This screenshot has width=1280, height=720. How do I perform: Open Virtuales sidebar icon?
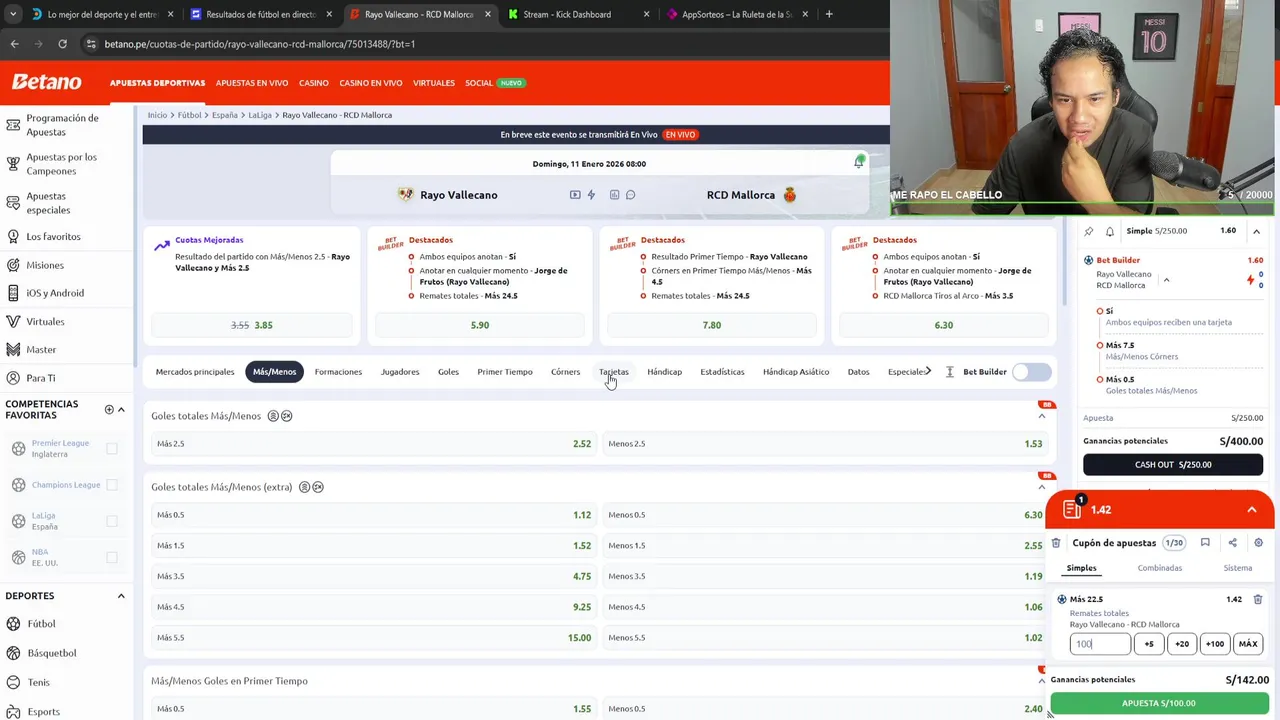(x=13, y=322)
